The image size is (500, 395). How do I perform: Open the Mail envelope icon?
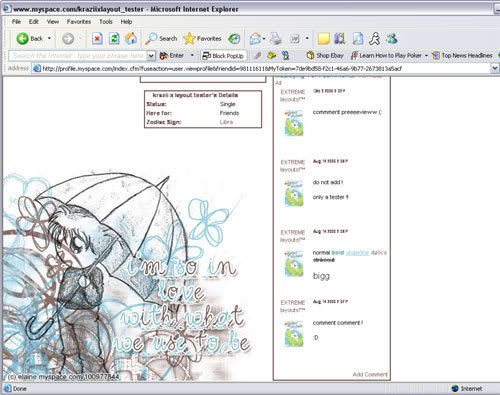point(255,39)
